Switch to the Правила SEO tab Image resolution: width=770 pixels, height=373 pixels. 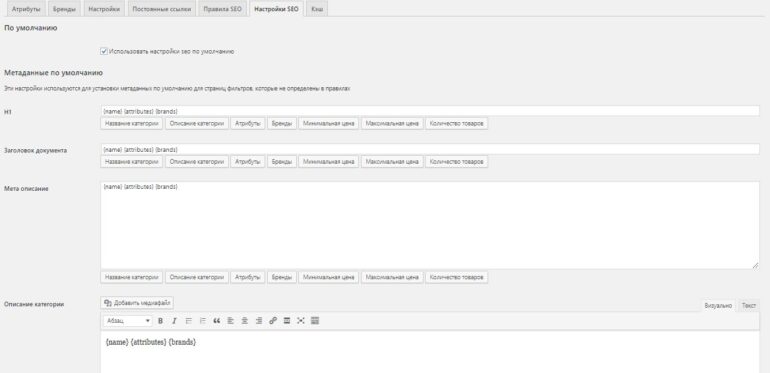pyautogui.click(x=222, y=9)
